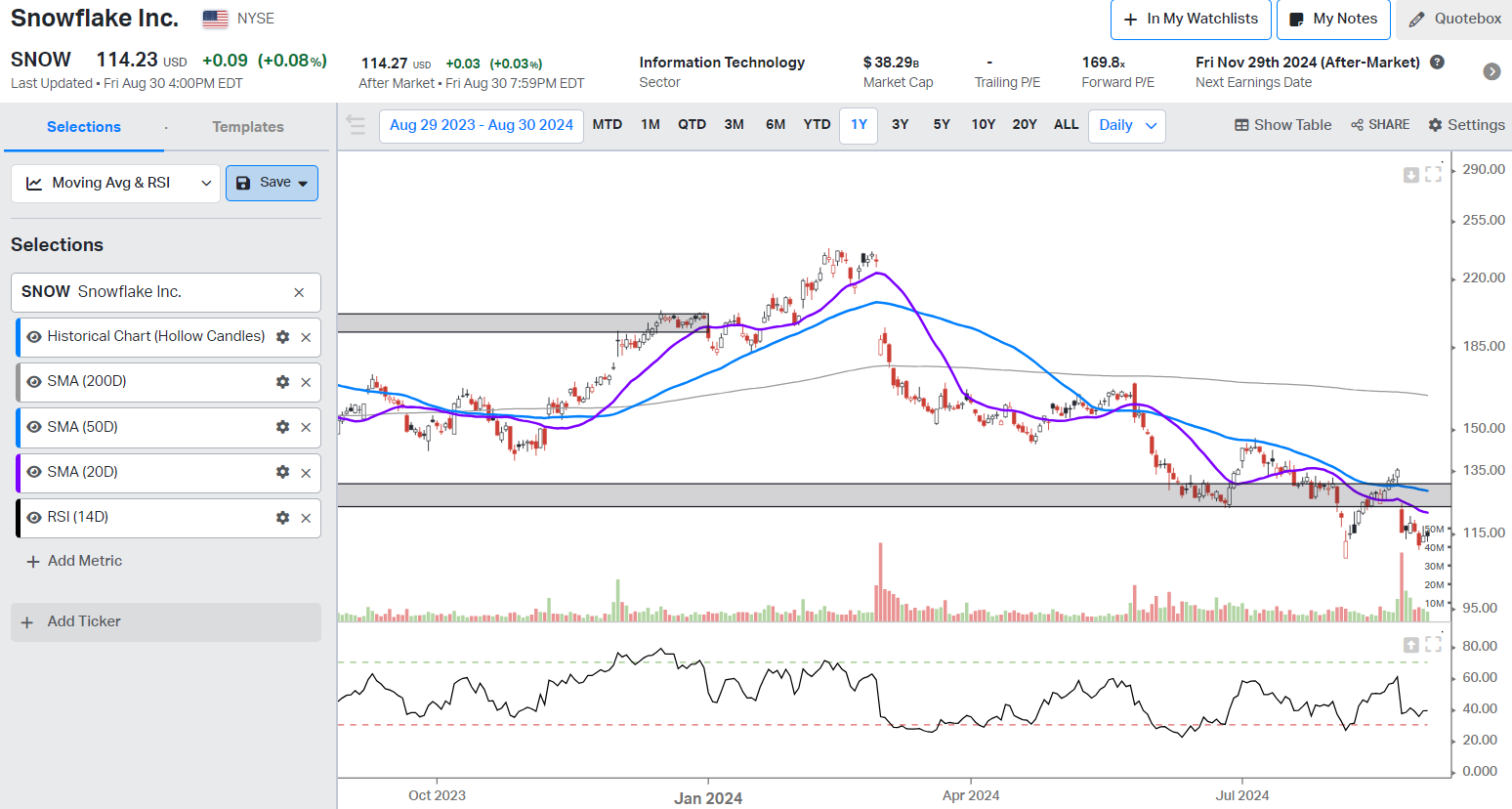Open the SMA (50D) gear settings
Screen dimensions: 1512x809
(x=282, y=427)
